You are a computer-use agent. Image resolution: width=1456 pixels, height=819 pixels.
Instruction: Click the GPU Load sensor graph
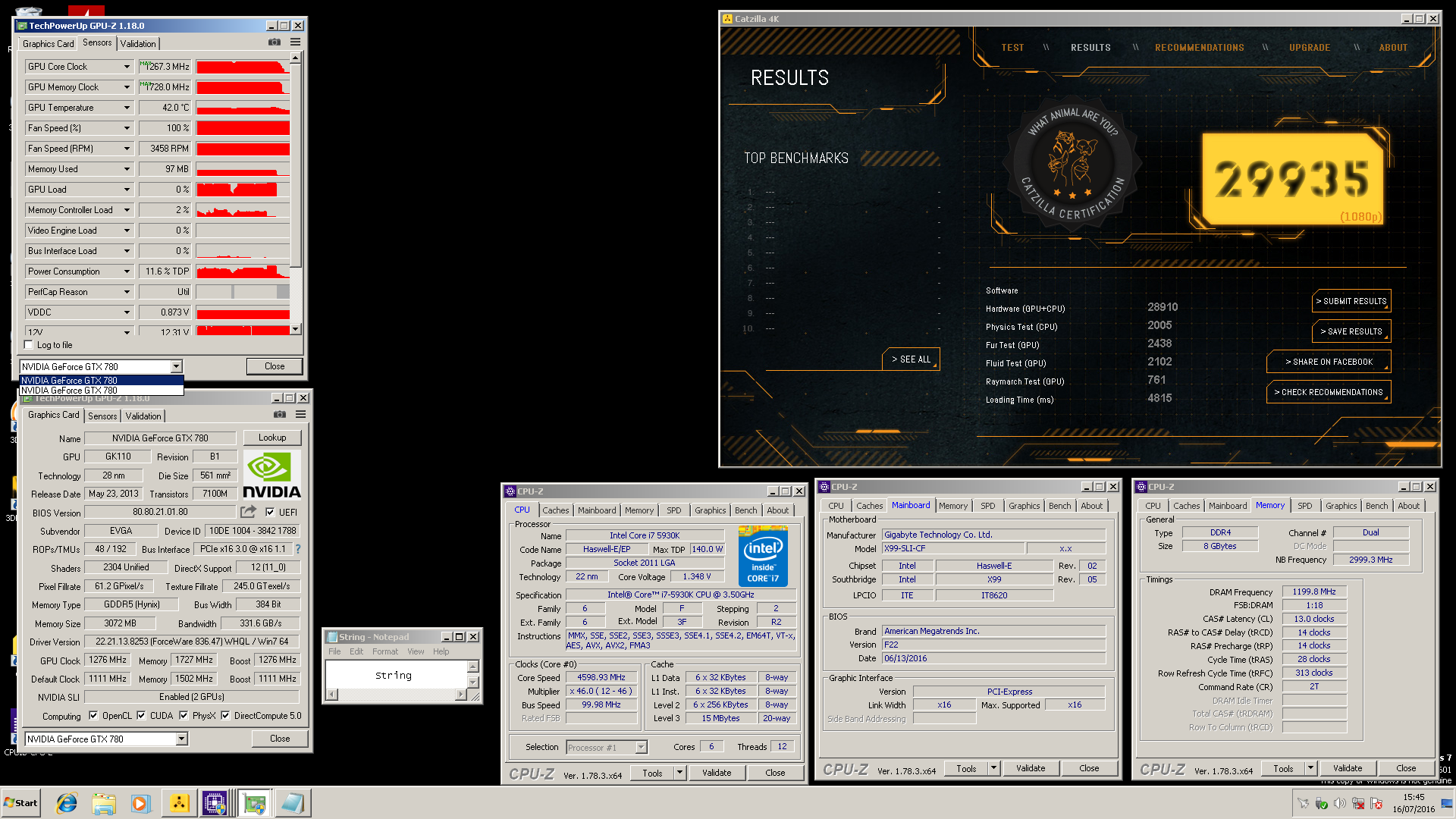coord(243,190)
